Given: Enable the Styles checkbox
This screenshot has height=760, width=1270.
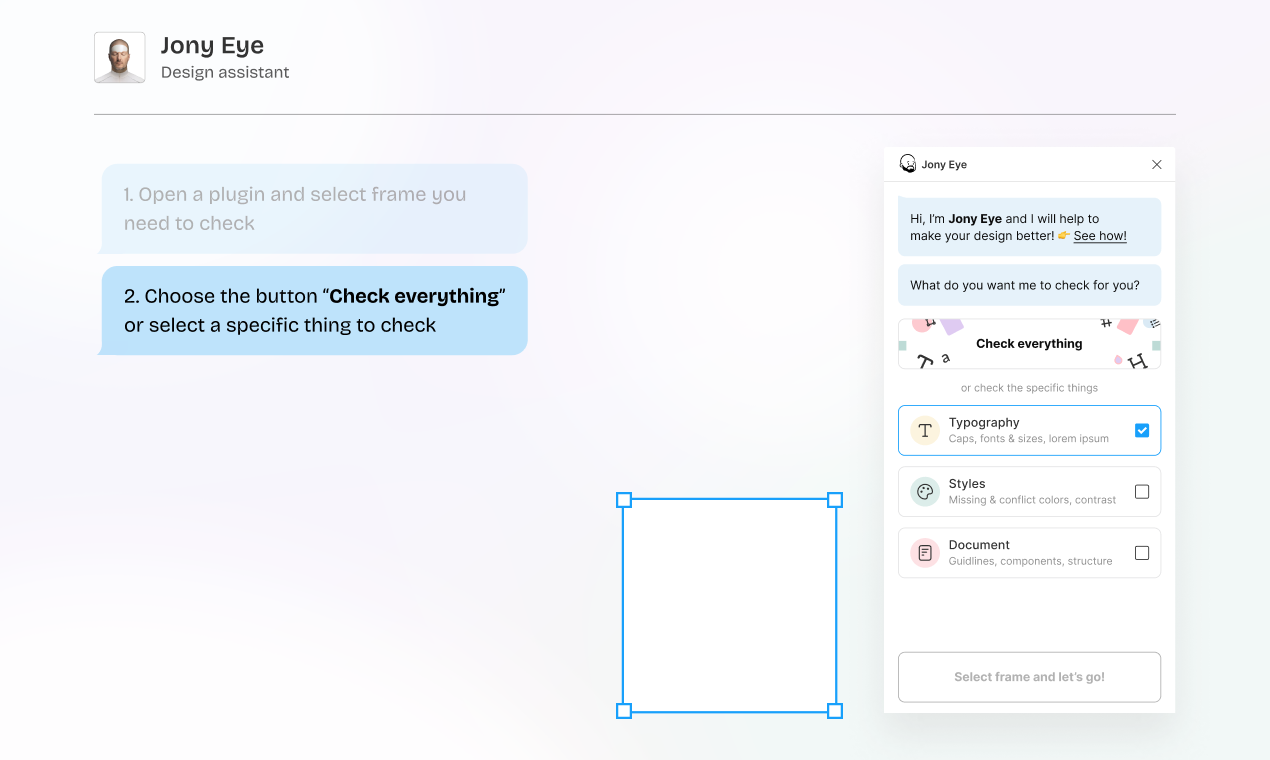Looking at the screenshot, I should coord(1142,491).
